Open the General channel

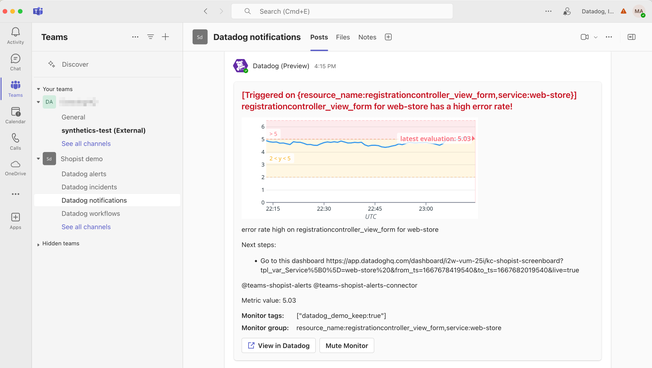click(73, 117)
